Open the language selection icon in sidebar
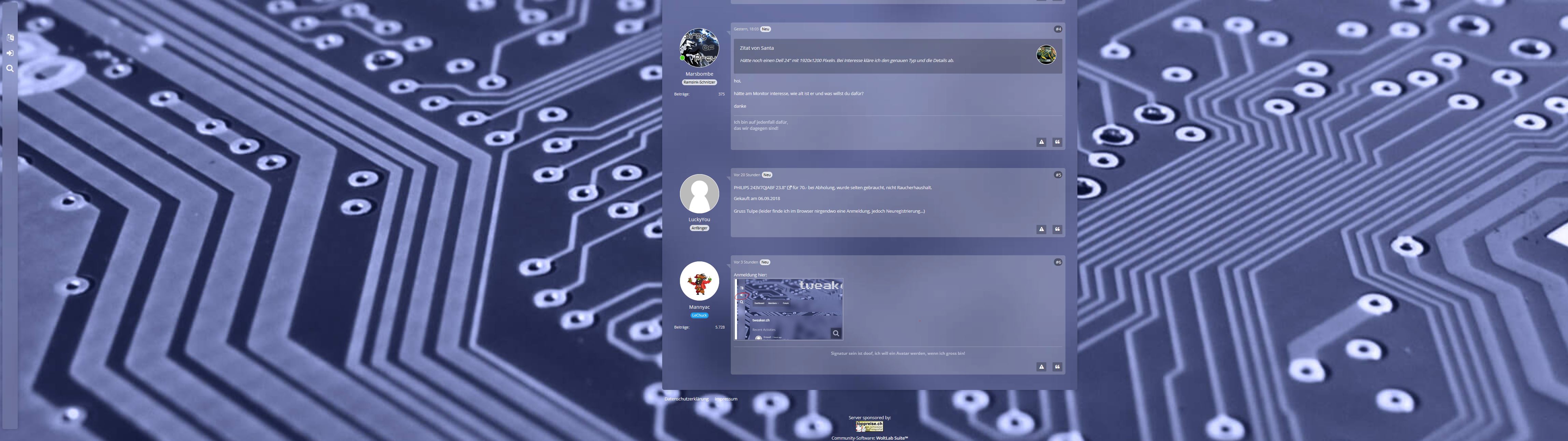1568x441 pixels. tap(10, 38)
